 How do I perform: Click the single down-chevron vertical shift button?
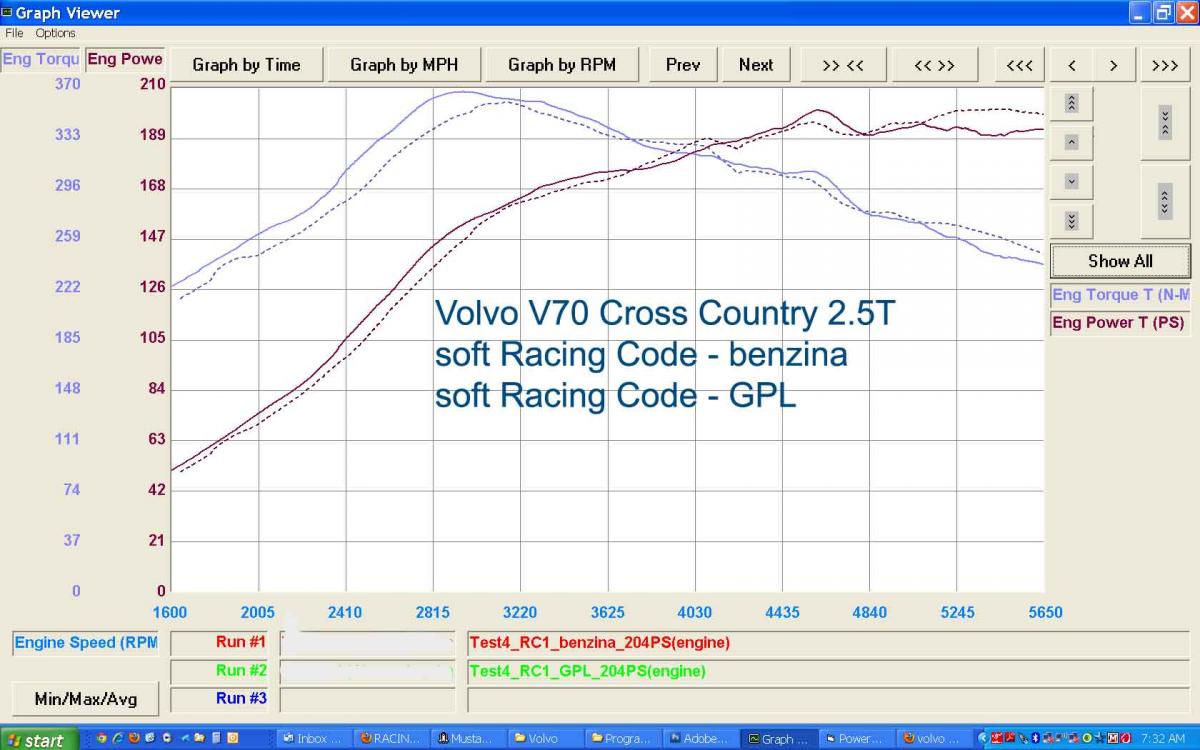click(x=1071, y=181)
